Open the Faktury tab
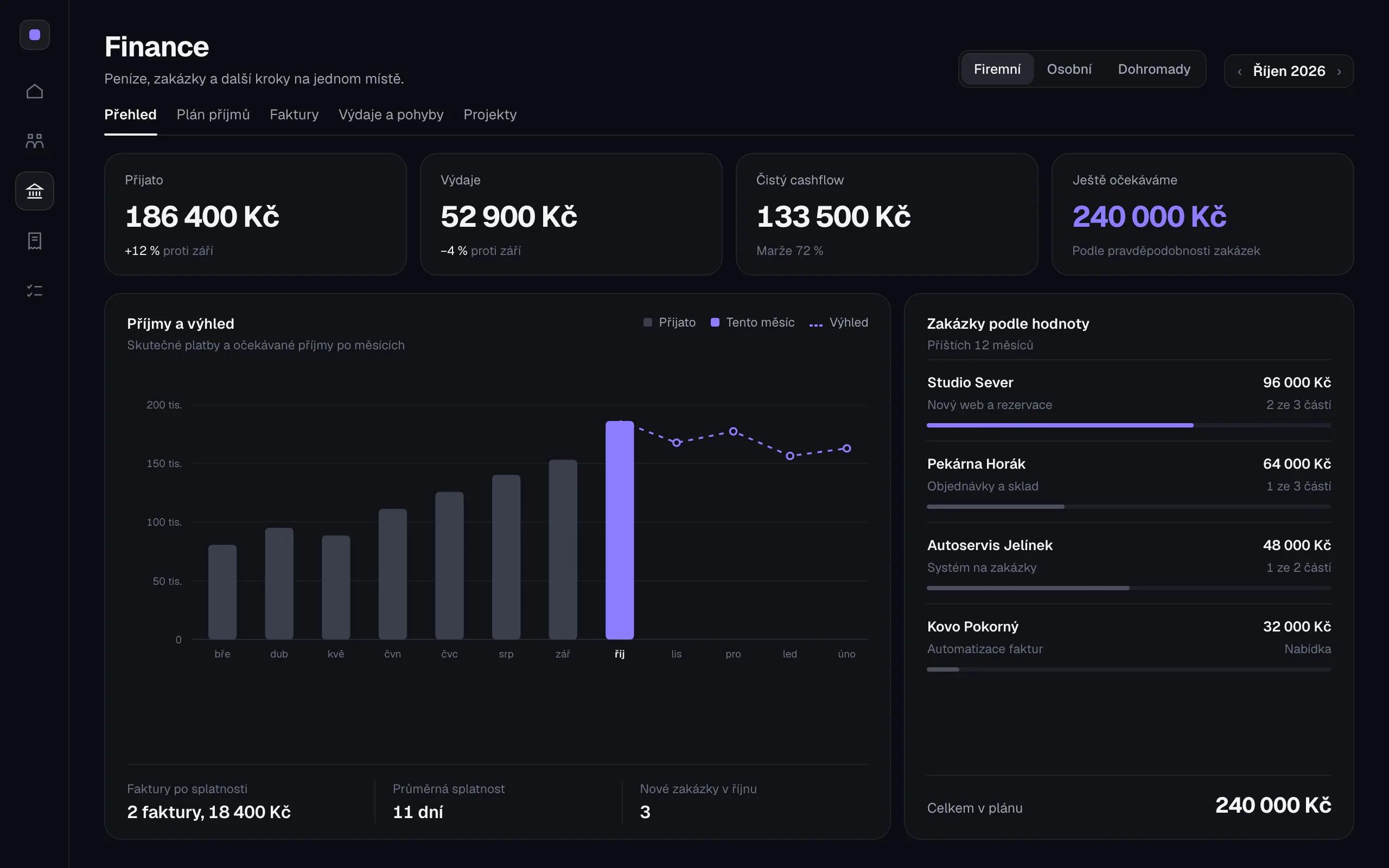Image resolution: width=1389 pixels, height=868 pixels. (x=294, y=115)
